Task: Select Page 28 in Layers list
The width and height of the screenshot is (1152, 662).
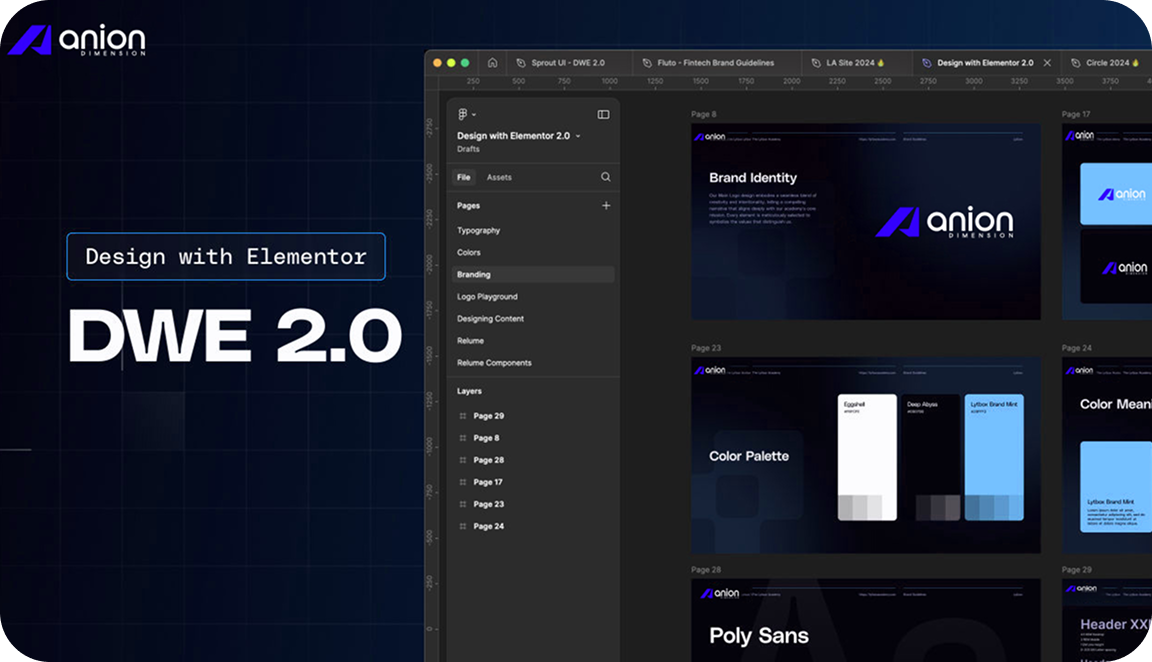Action: pyautogui.click(x=488, y=460)
